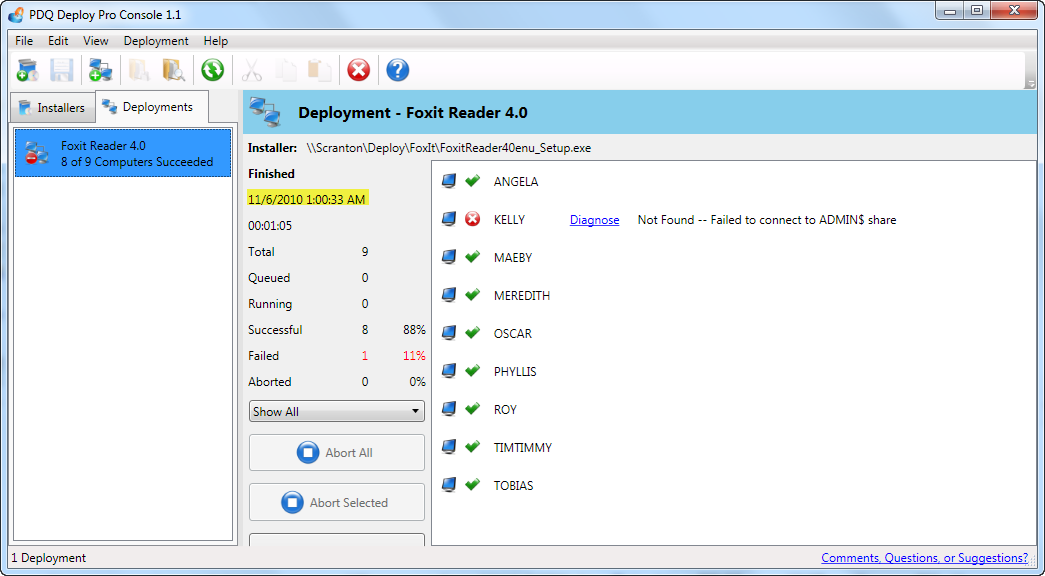Click the new deployment computers icon

click(101, 70)
